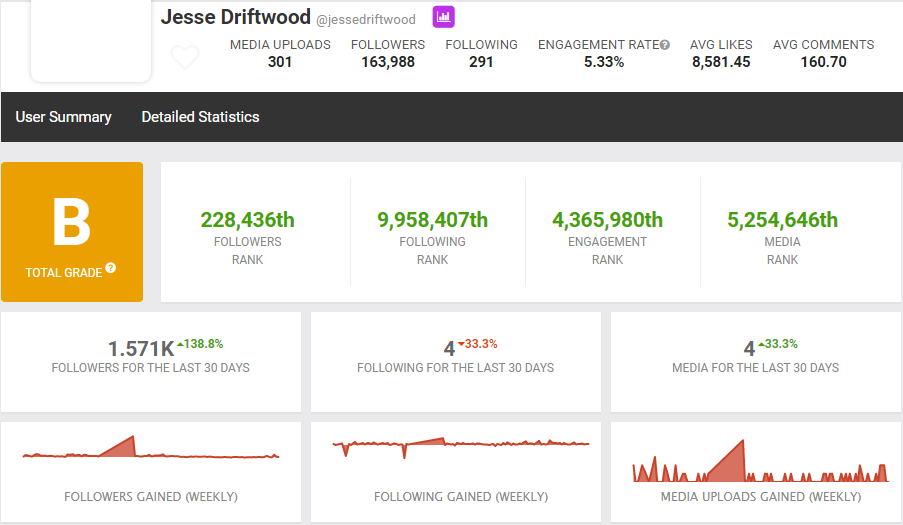Click the following for the last 30 days card
Image resolution: width=903 pixels, height=525 pixels.
pos(455,361)
